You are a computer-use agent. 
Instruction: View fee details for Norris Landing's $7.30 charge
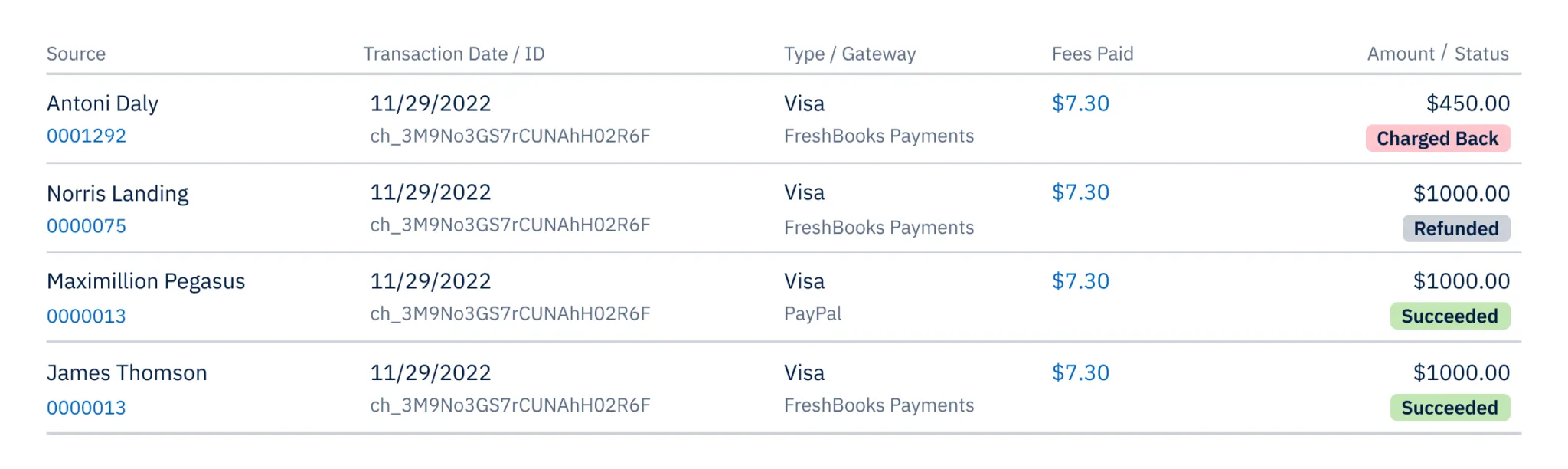(x=1080, y=193)
